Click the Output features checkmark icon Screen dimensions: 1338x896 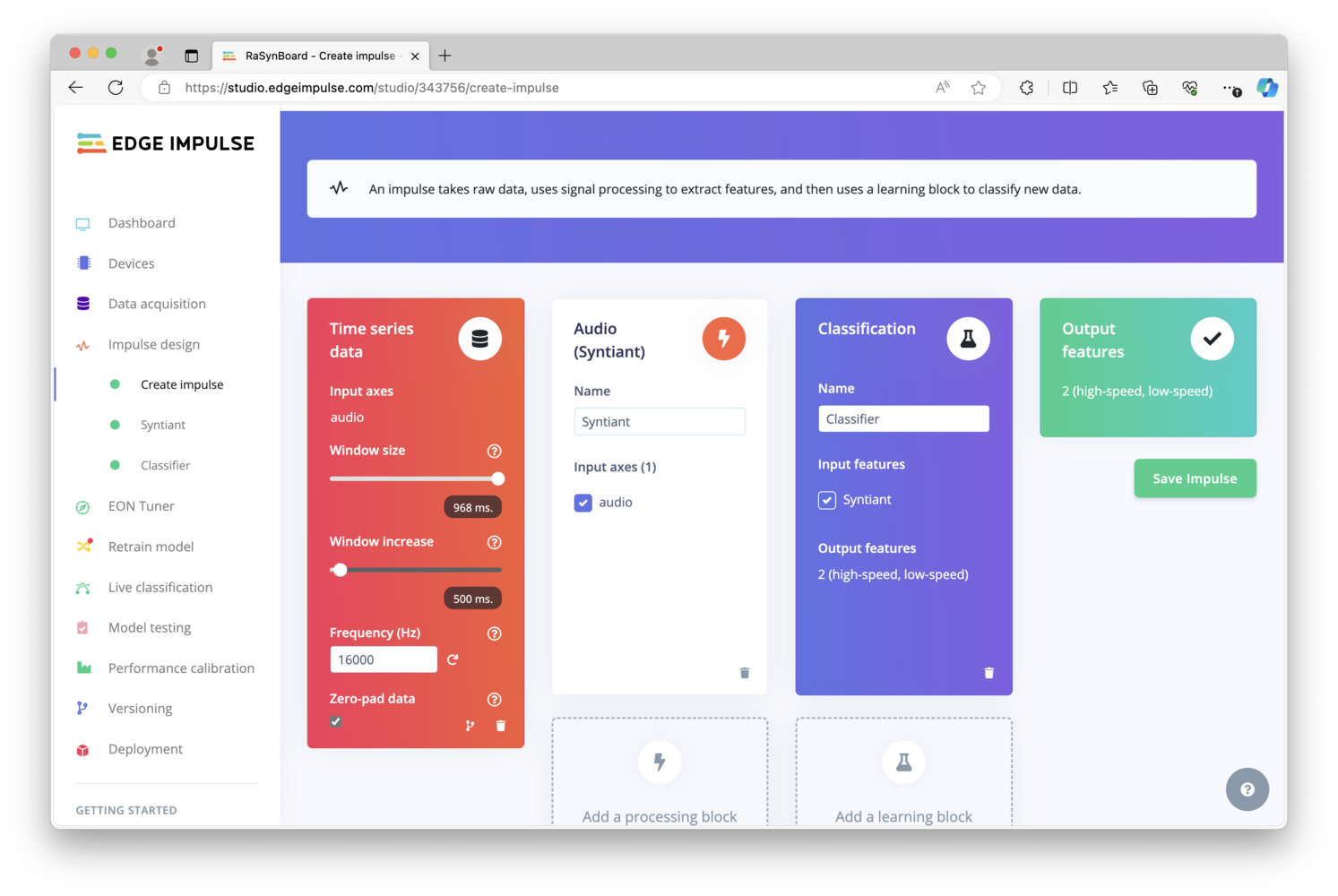pyautogui.click(x=1212, y=339)
